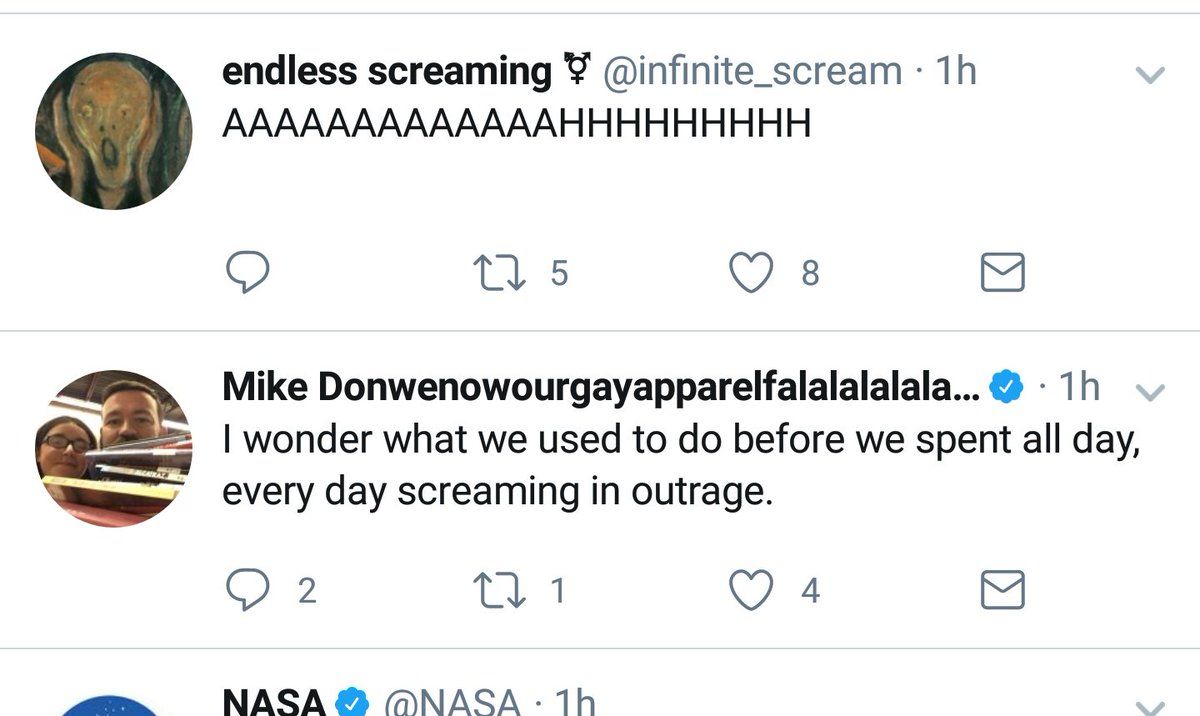This screenshot has height=716, width=1200.
Task: Like the endless screaming tweet
Action: coord(753,272)
